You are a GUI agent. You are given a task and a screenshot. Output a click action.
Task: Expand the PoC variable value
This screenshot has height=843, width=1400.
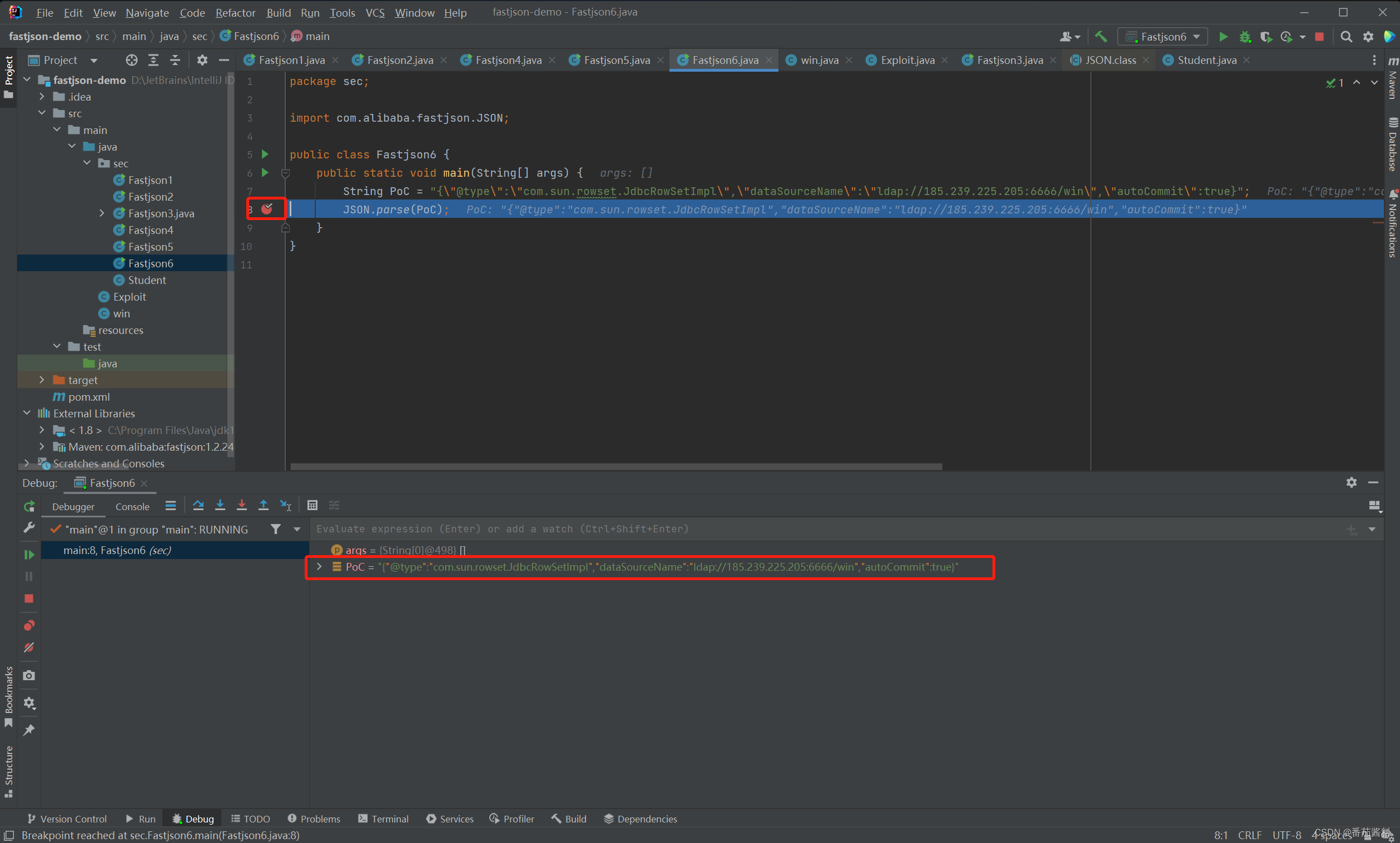[x=319, y=566]
